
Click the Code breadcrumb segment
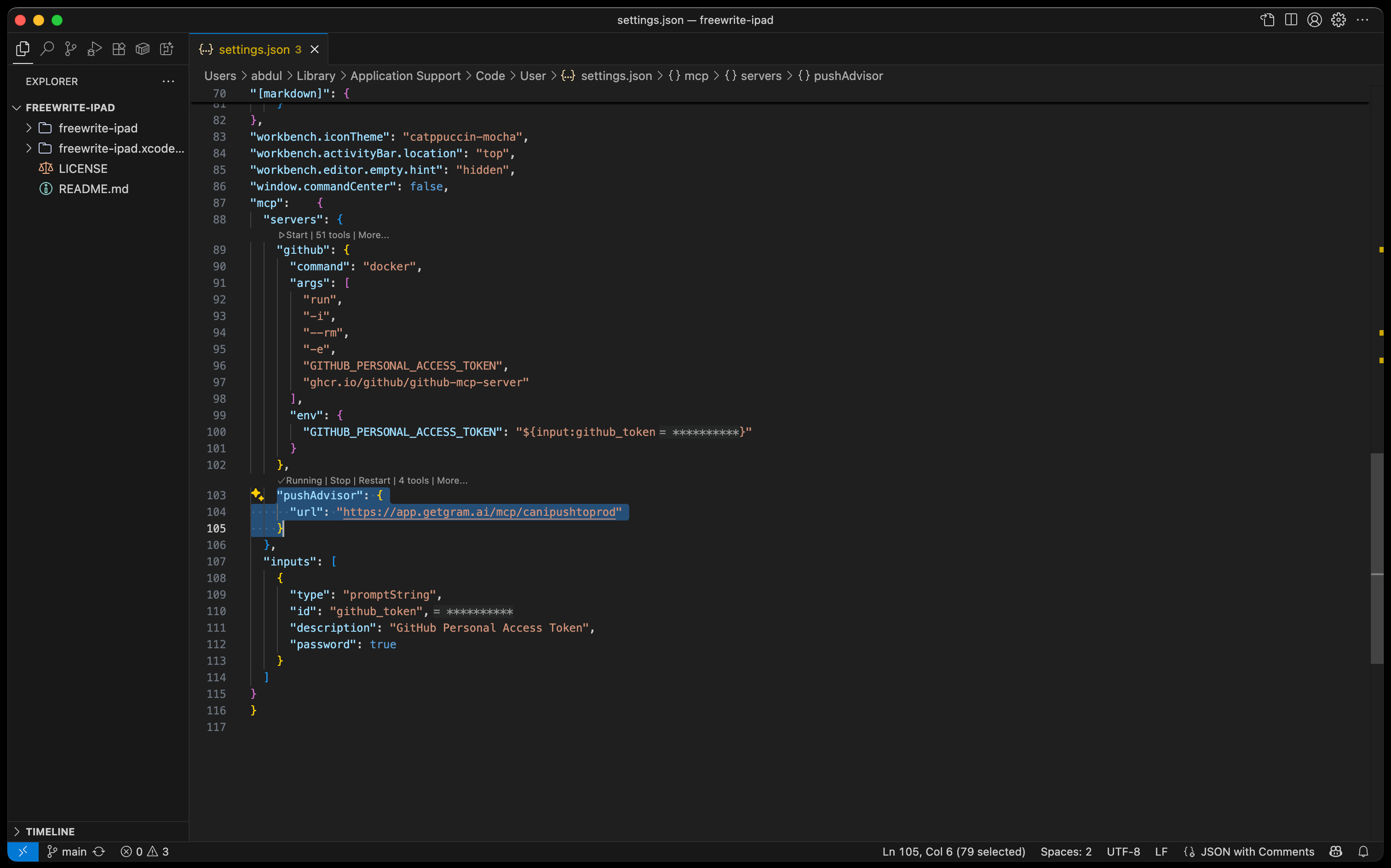pyautogui.click(x=490, y=76)
